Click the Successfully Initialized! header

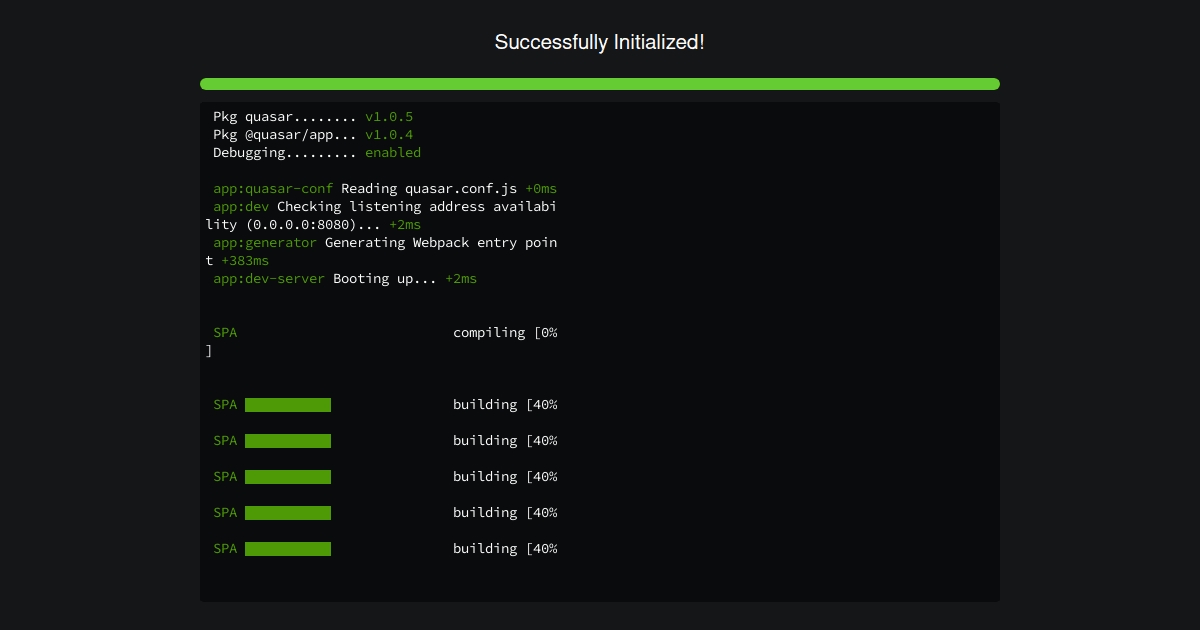tap(599, 42)
